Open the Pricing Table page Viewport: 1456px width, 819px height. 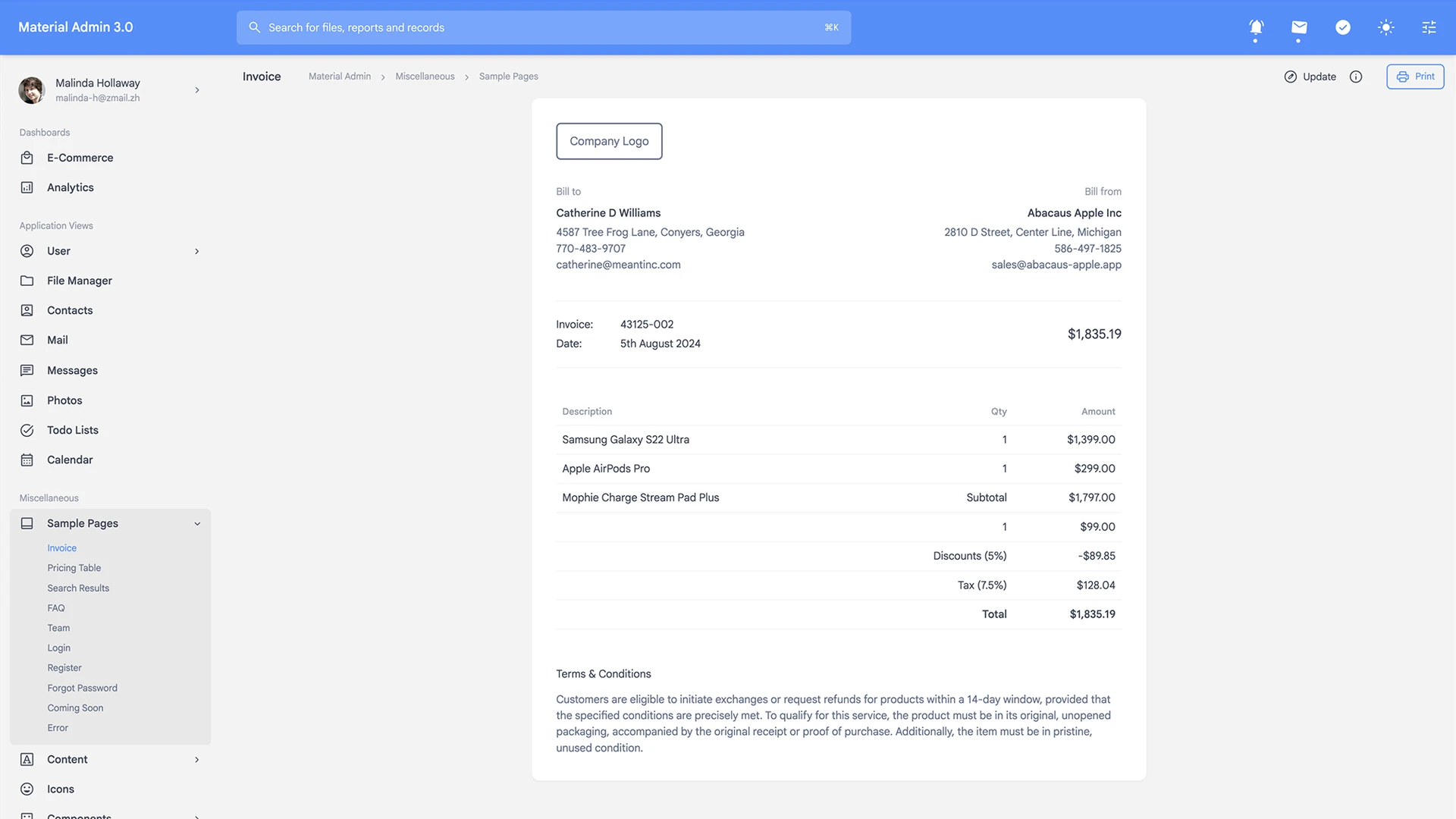coord(74,568)
